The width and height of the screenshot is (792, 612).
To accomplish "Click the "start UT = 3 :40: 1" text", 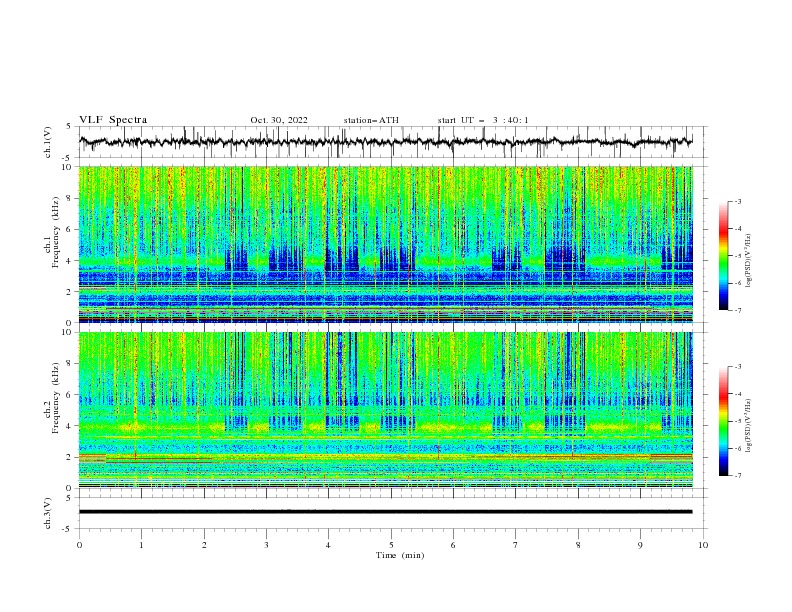I will coord(483,120).
